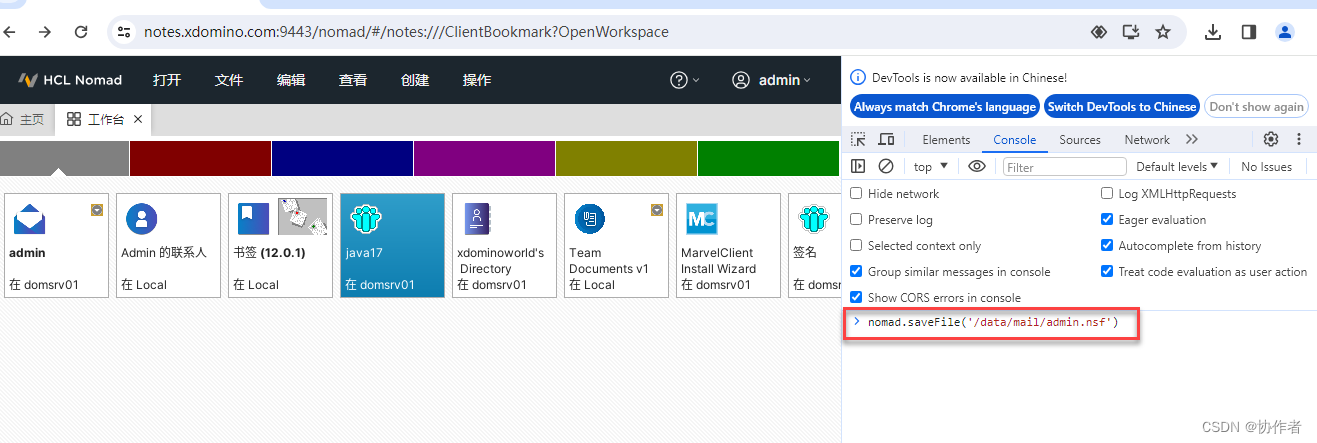Open the Chrome downloads icon
Viewport: 1317px width, 443px height.
coord(1213,32)
